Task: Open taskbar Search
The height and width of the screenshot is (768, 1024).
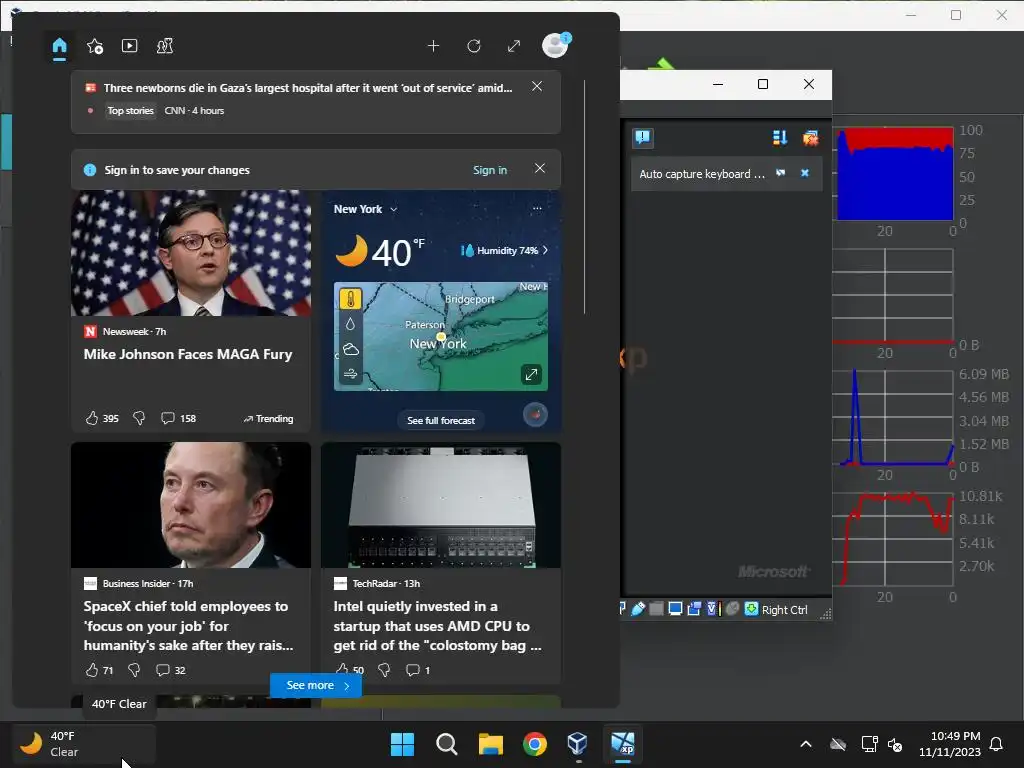Action: (447, 744)
